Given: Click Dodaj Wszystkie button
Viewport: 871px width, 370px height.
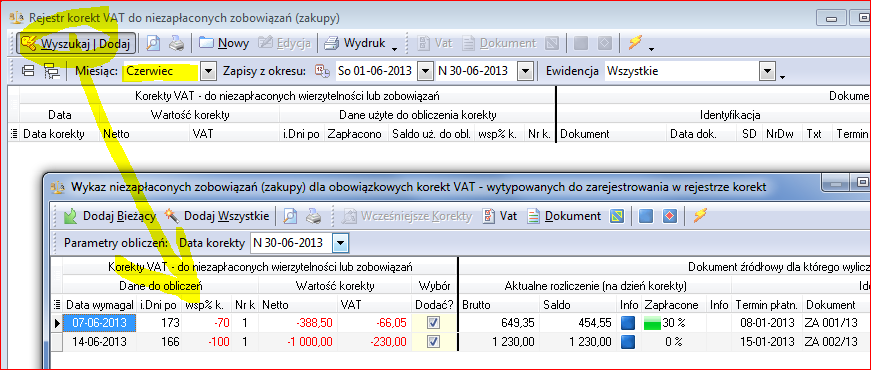Looking at the screenshot, I should coord(217,216).
